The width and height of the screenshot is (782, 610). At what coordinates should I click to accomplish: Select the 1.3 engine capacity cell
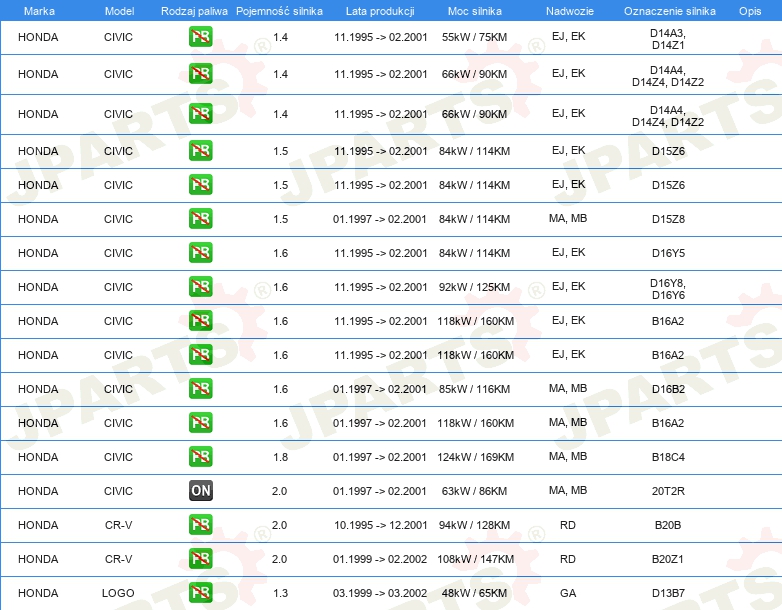pyautogui.click(x=280, y=593)
